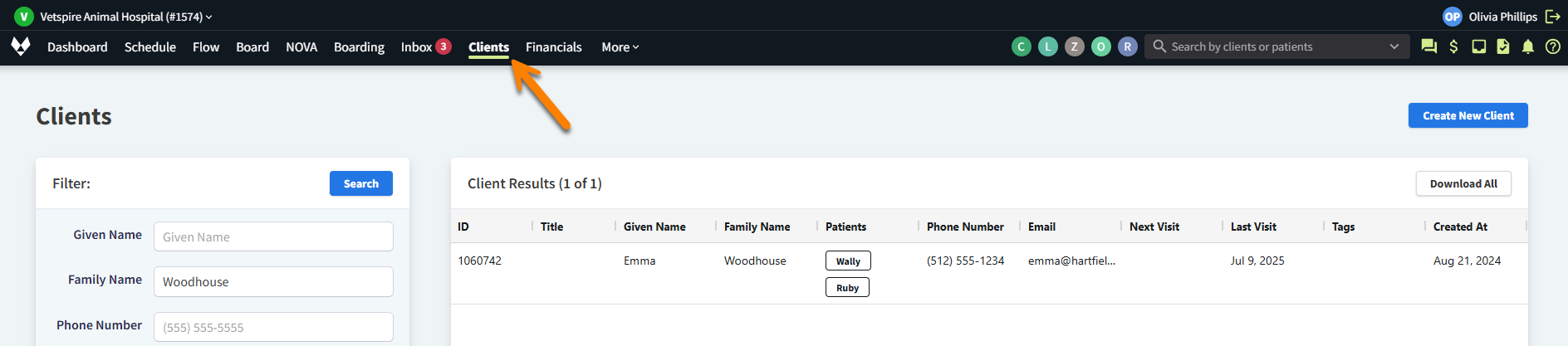Open the More menu dropdown
This screenshot has width=1568, height=346.
tap(620, 47)
